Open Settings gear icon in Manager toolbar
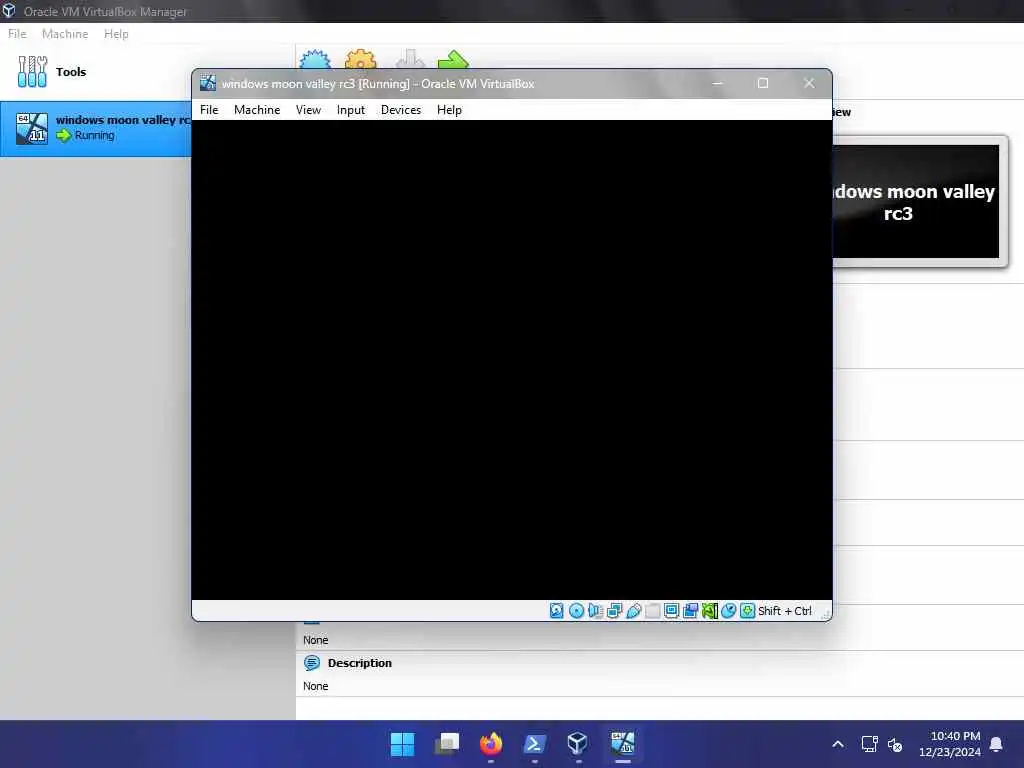This screenshot has height=768, width=1024. (x=360, y=59)
